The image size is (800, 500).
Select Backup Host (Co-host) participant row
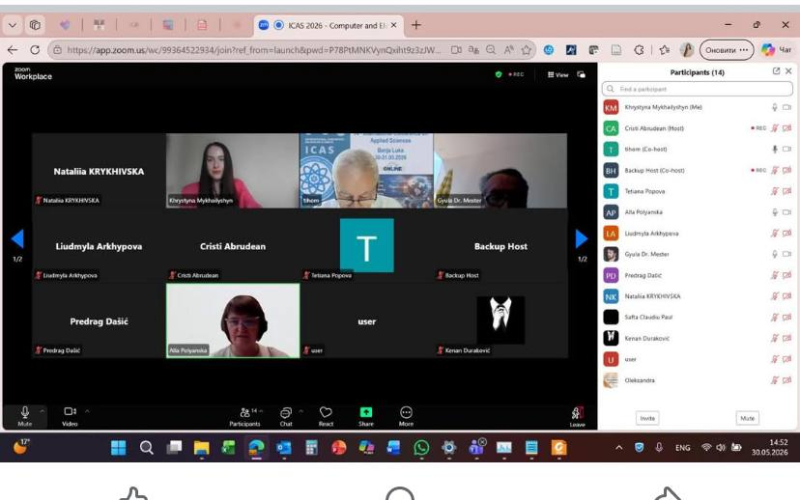697,170
